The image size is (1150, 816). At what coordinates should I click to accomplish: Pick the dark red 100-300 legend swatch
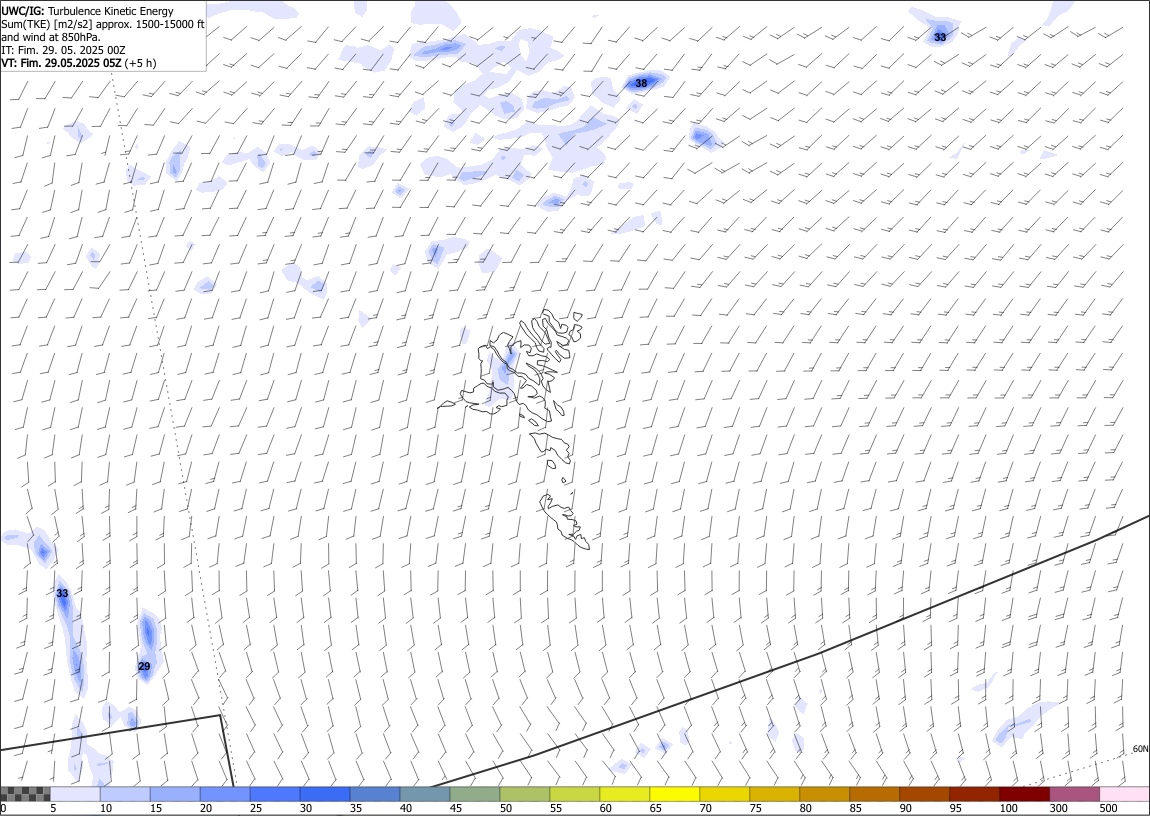(1025, 794)
